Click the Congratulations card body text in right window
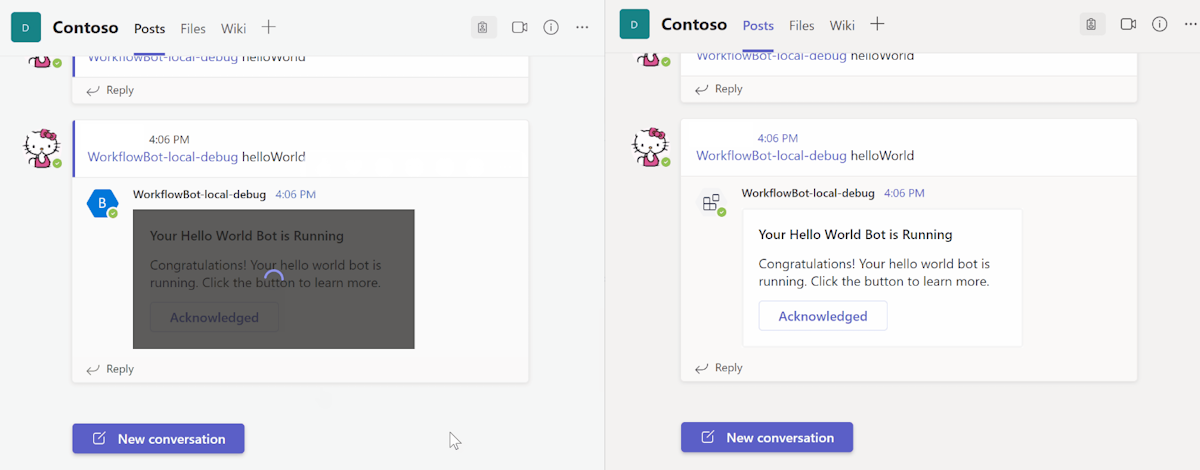This screenshot has width=1200, height=470. click(874, 273)
